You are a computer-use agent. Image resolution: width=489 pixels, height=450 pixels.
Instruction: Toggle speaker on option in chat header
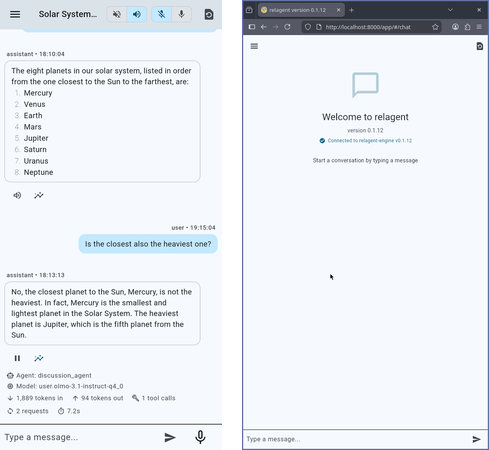[x=137, y=14]
